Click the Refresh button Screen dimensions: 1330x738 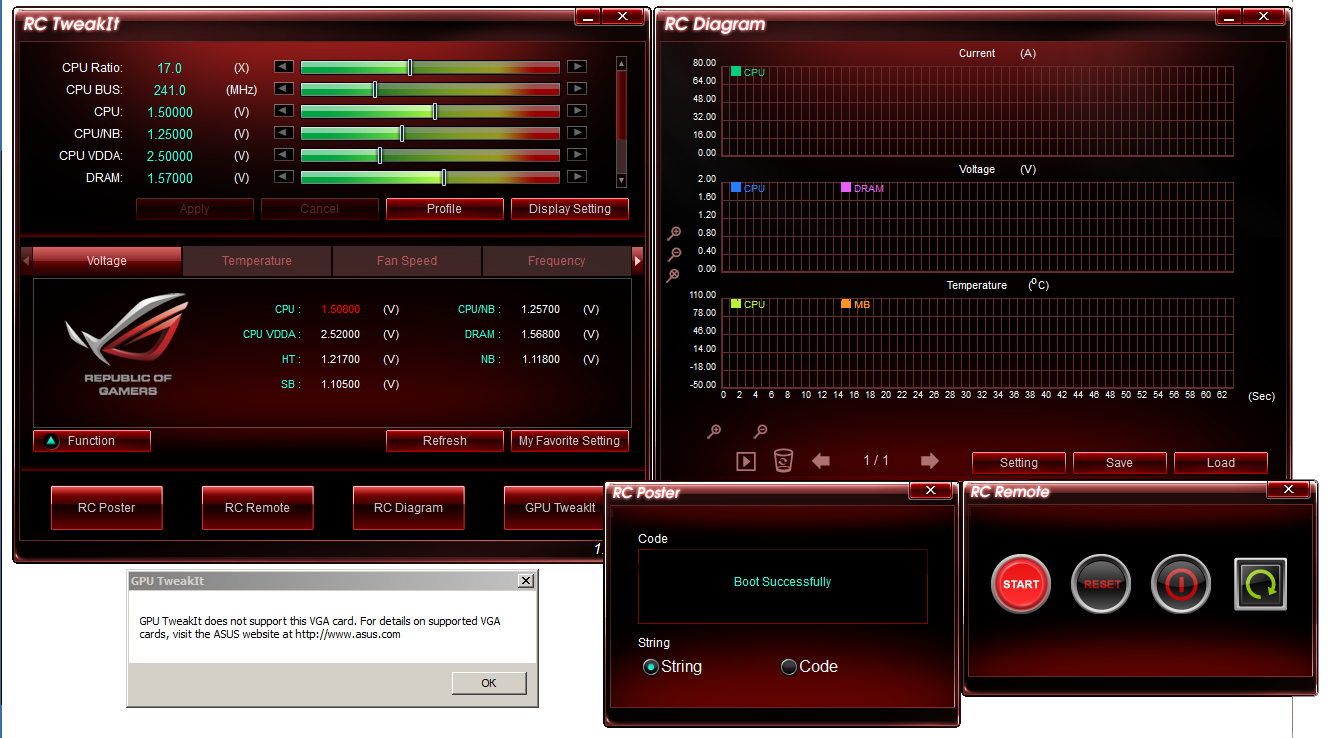point(445,441)
